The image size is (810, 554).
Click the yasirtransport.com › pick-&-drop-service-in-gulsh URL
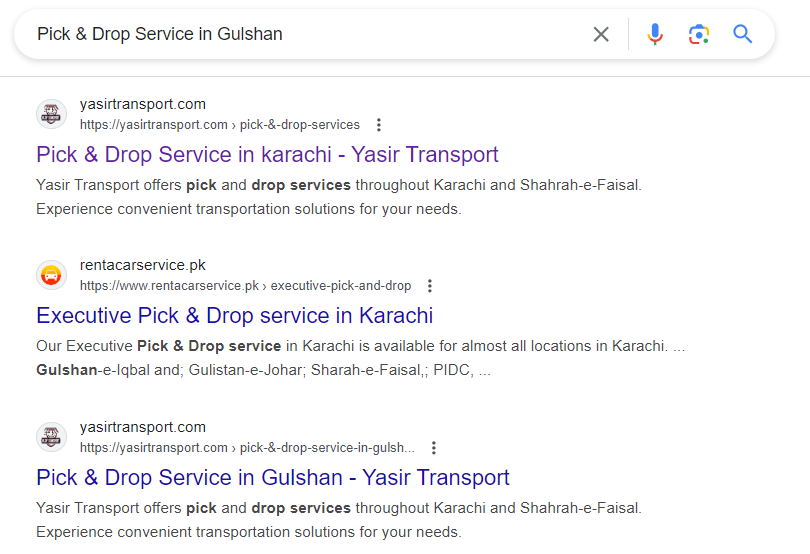[x=247, y=448]
